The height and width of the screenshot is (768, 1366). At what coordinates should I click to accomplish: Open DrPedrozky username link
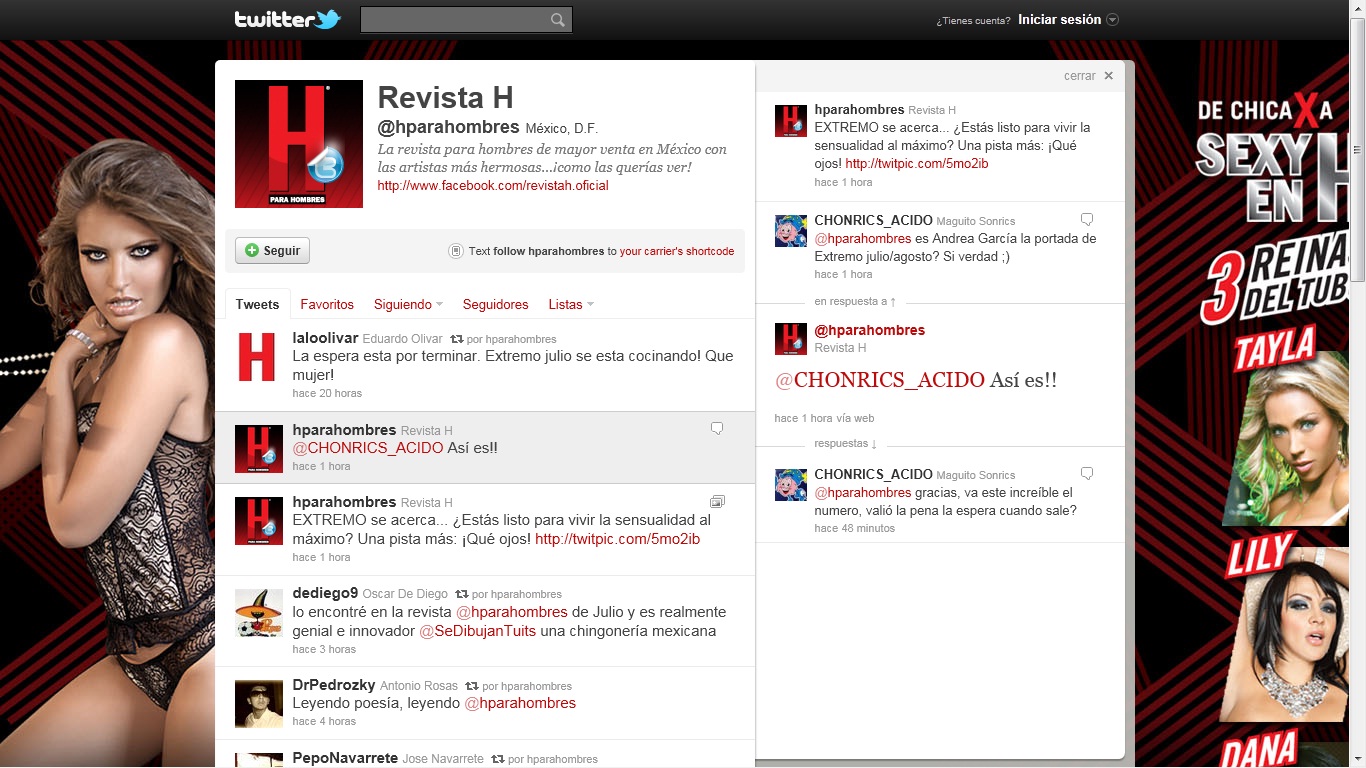[334, 685]
